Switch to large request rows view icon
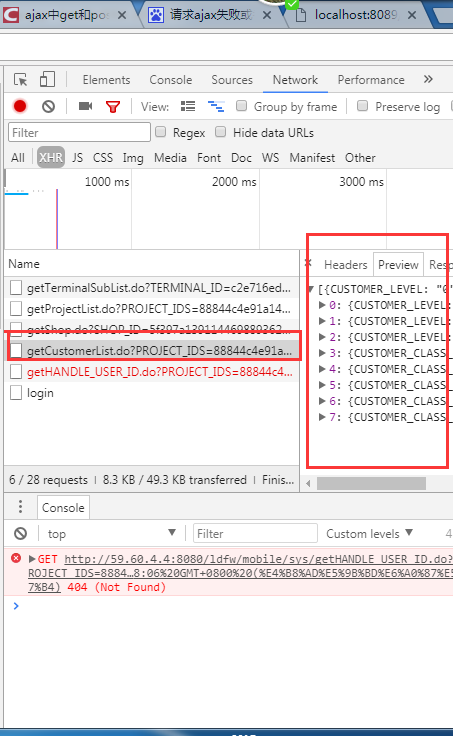This screenshot has height=736, width=453. (188, 107)
